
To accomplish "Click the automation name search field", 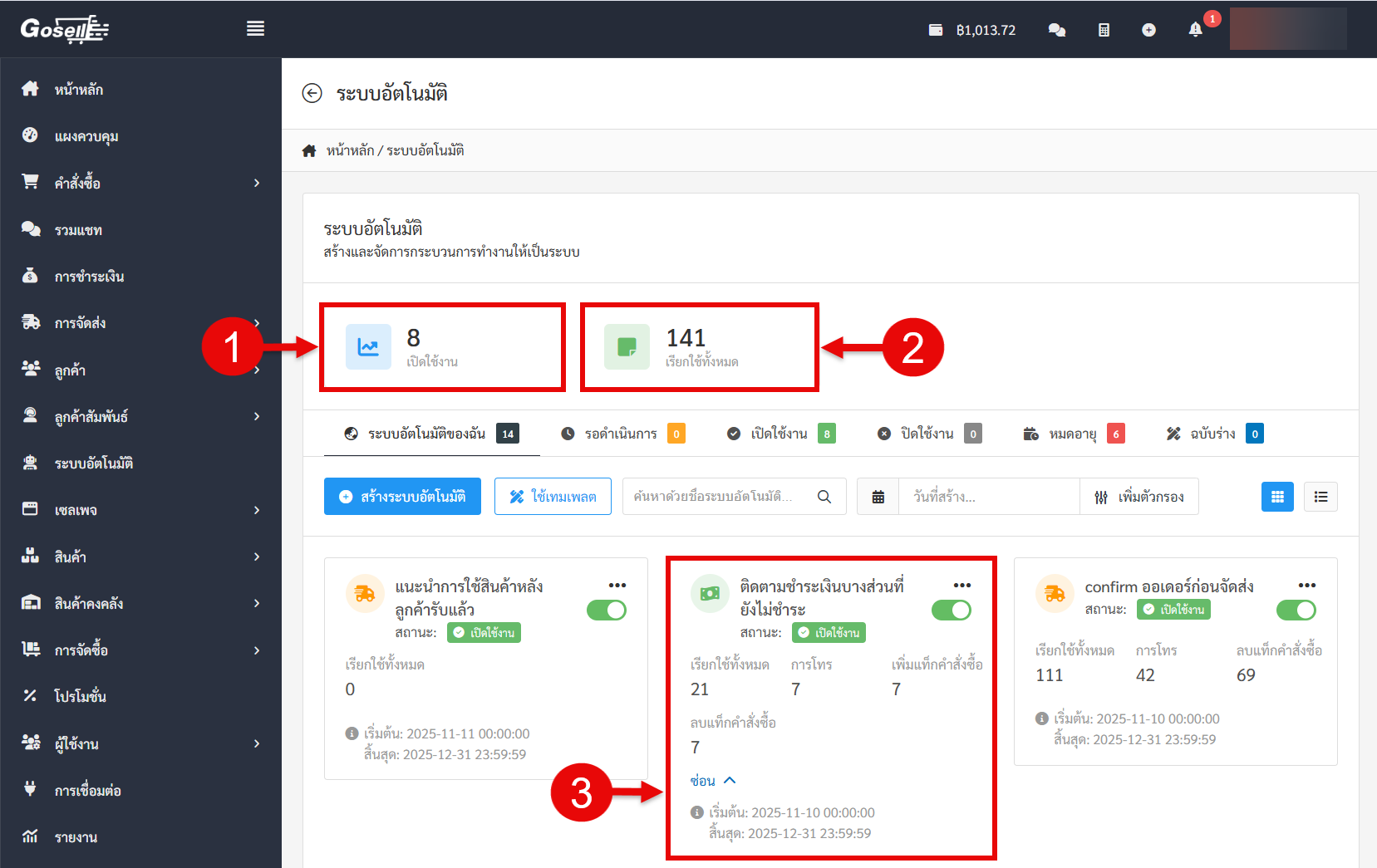I will click(x=719, y=497).
